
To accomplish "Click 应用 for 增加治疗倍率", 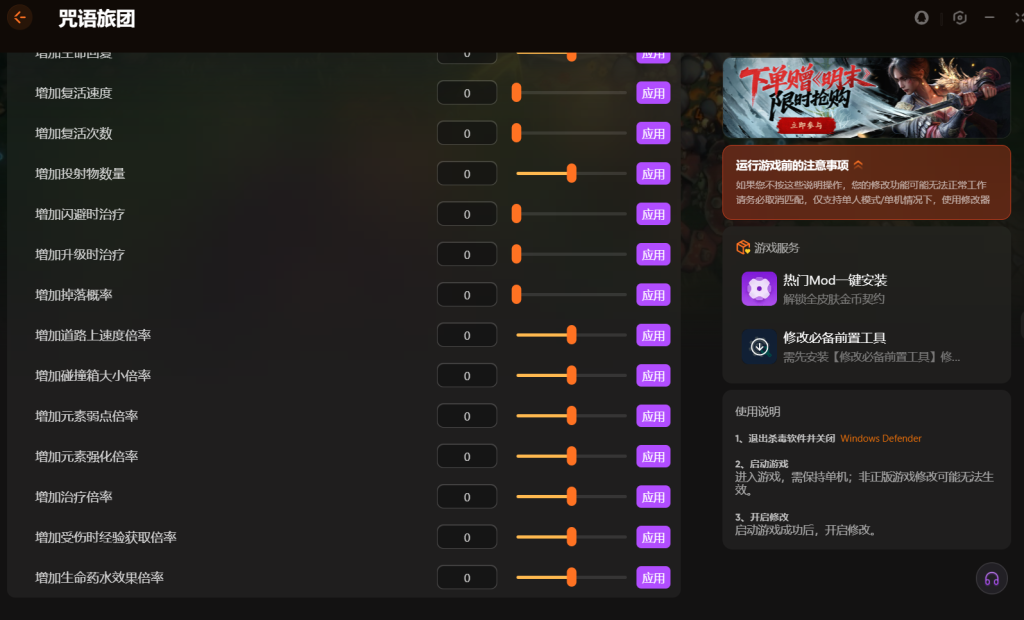I will (x=653, y=497).
